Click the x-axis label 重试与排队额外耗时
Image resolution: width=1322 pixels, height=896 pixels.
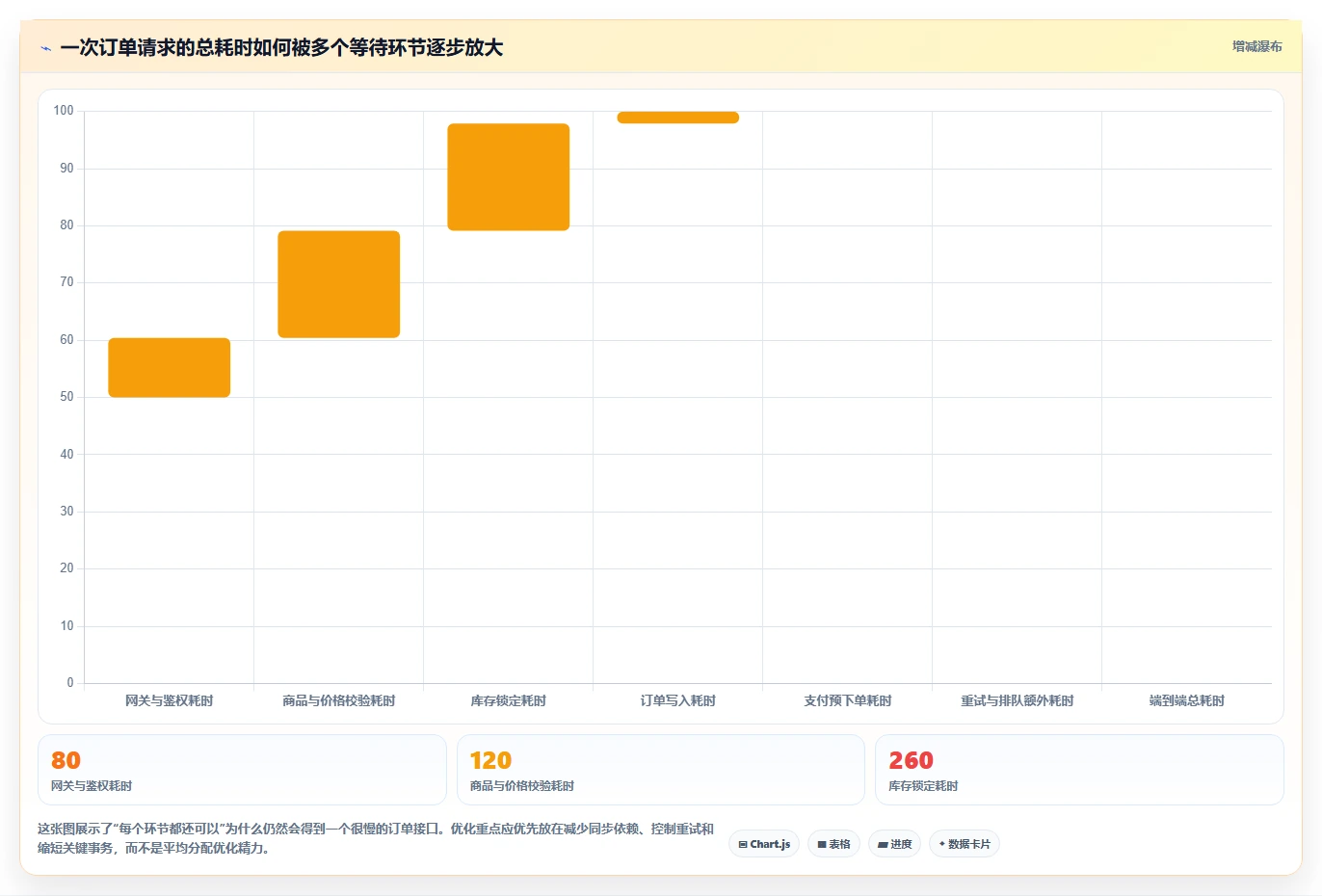[1018, 700]
